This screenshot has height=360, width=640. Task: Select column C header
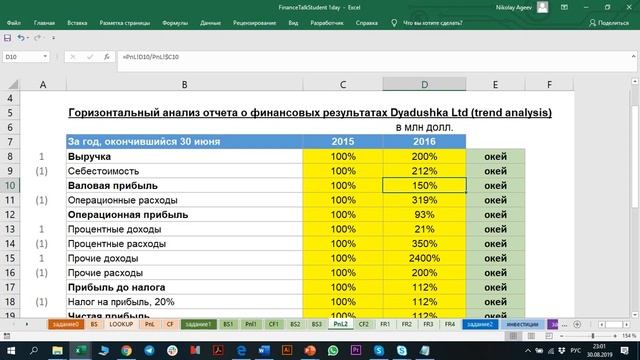pyautogui.click(x=343, y=84)
